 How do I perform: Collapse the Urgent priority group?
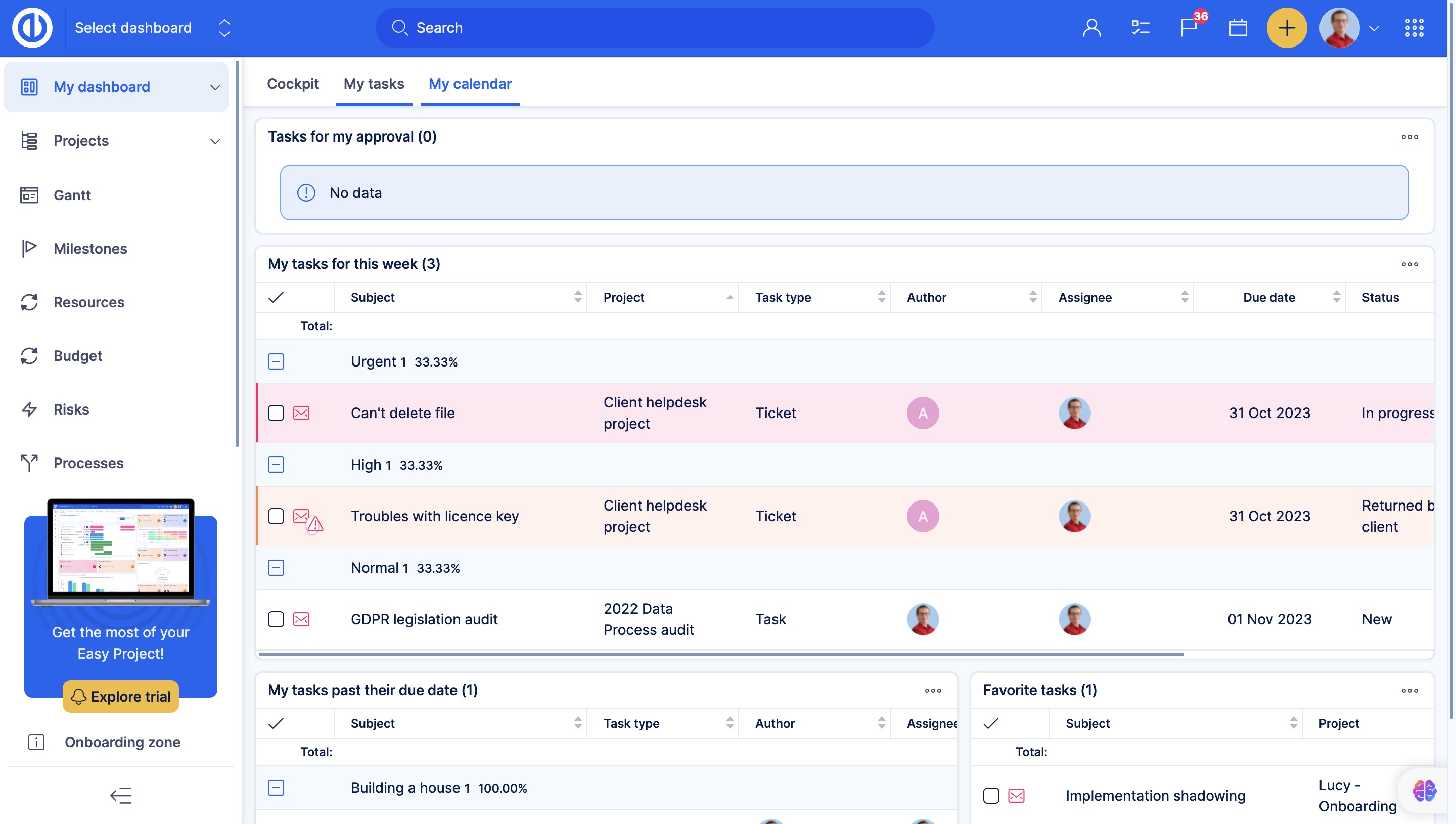276,361
